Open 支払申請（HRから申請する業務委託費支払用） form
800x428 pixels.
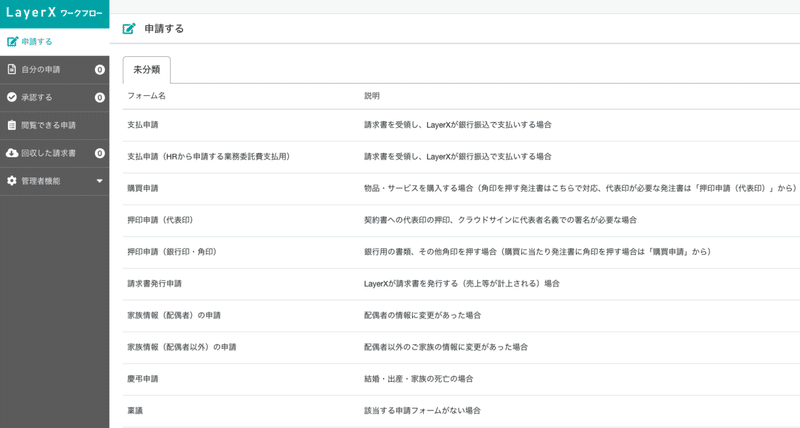[x=209, y=157]
